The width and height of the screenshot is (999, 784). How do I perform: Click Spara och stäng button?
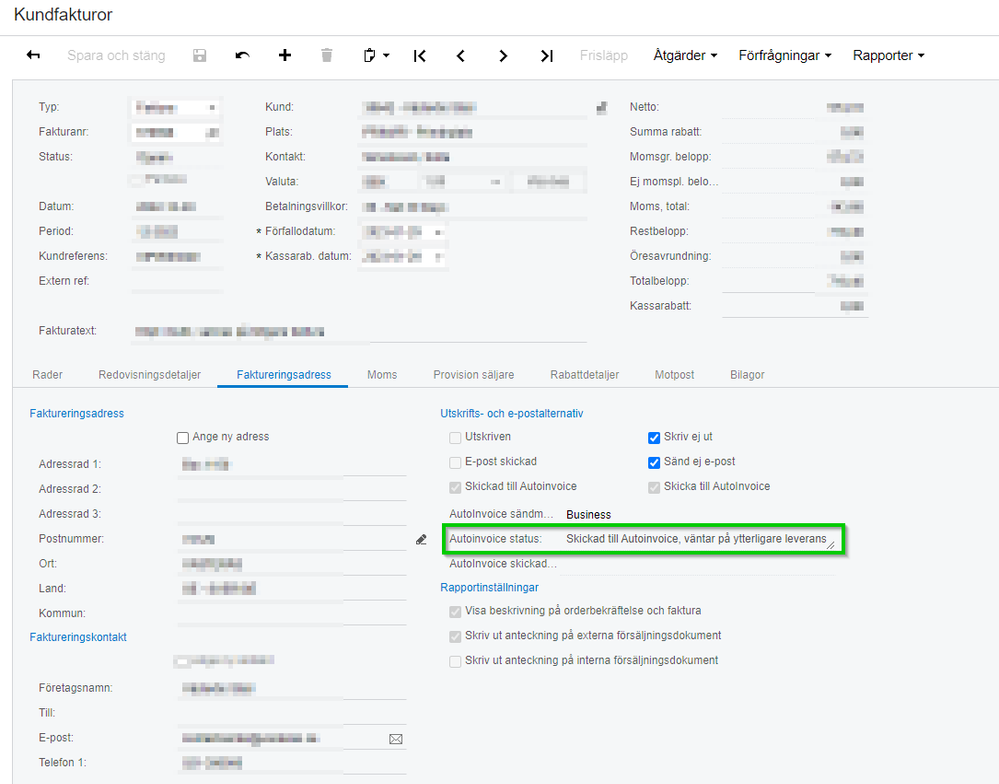pos(116,55)
